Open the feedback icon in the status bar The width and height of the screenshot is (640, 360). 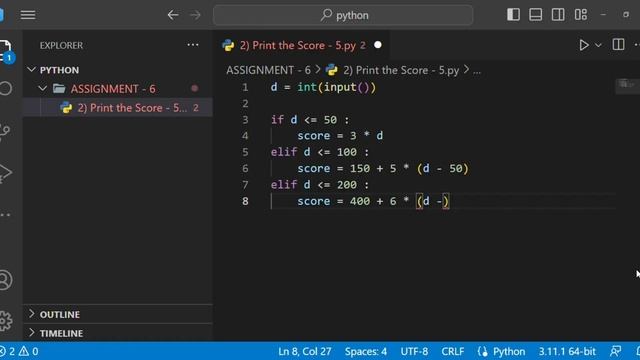[615, 351]
